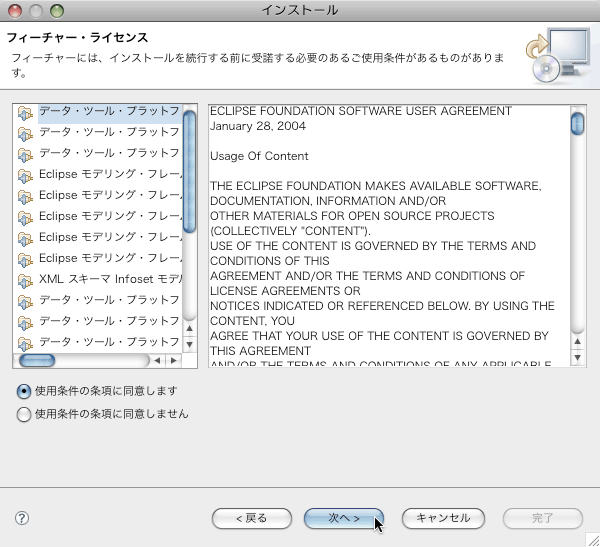Cancel the install with キャンセル

[443, 518]
